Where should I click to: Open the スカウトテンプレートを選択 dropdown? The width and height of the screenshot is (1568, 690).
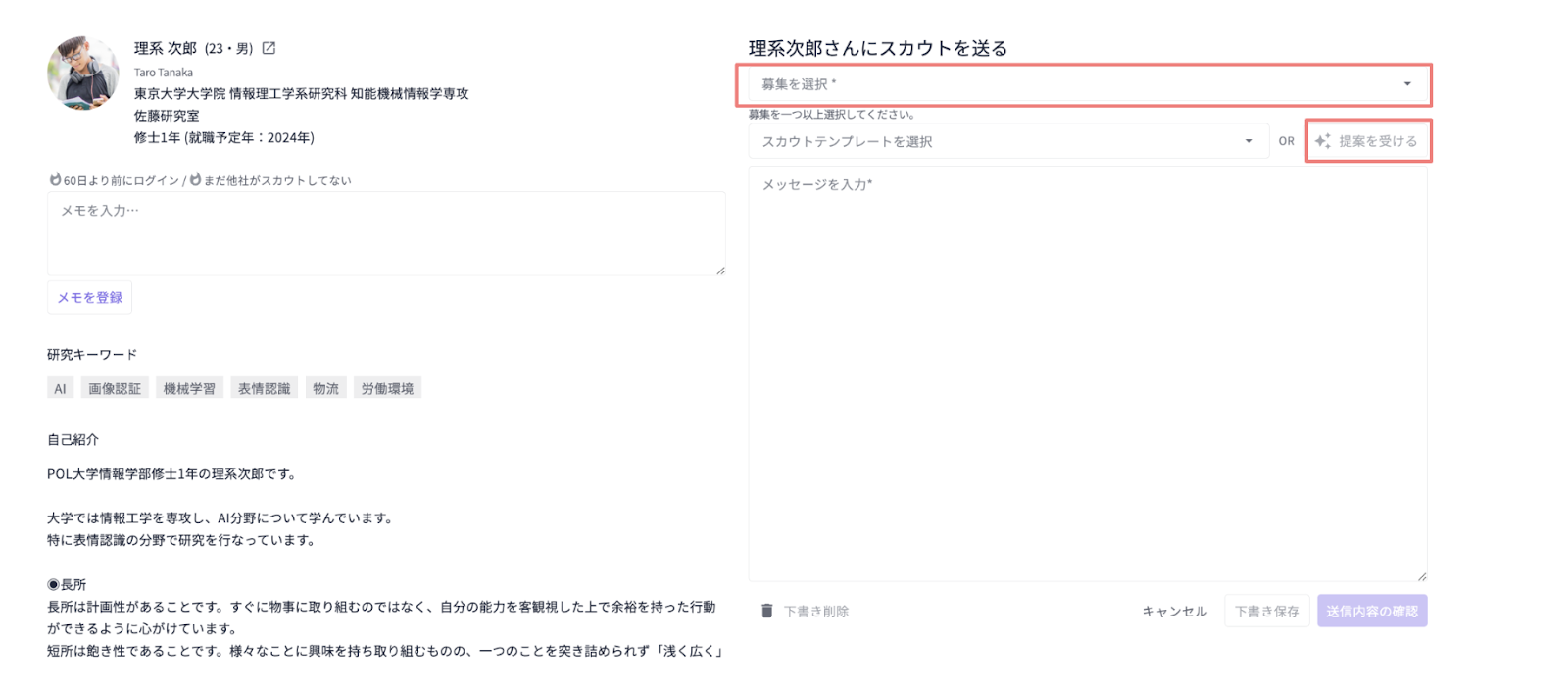[1007, 141]
